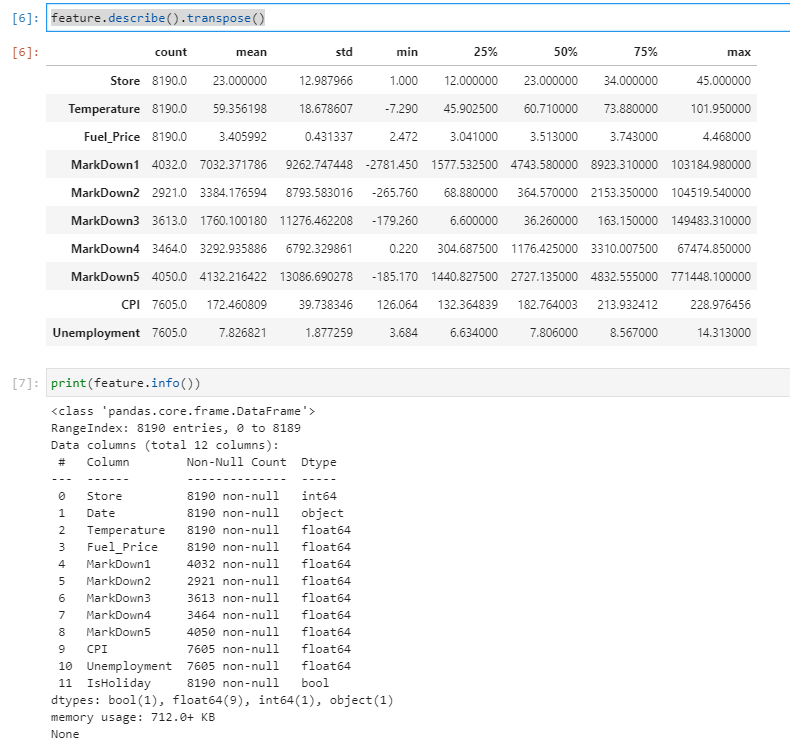Click the pandas.core.frame.DataFrame class line

(183, 412)
